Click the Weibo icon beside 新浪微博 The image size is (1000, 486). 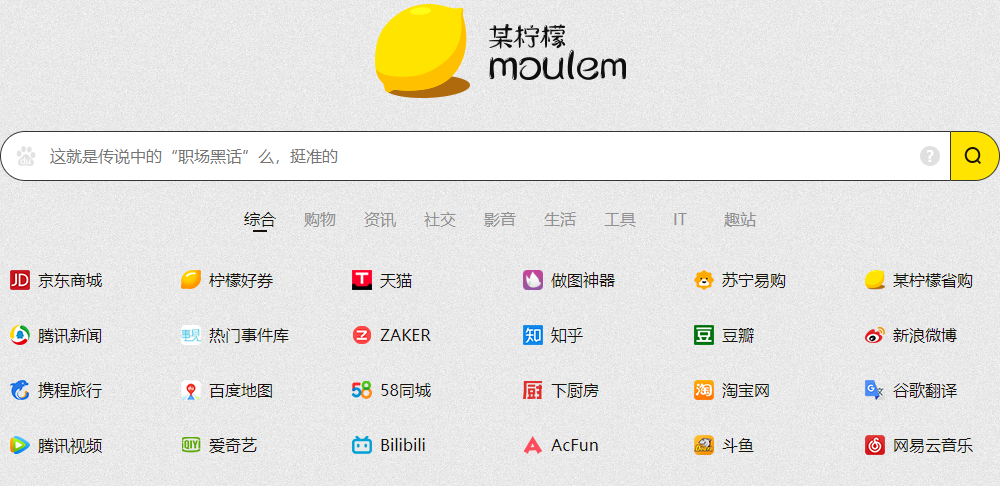(x=875, y=335)
